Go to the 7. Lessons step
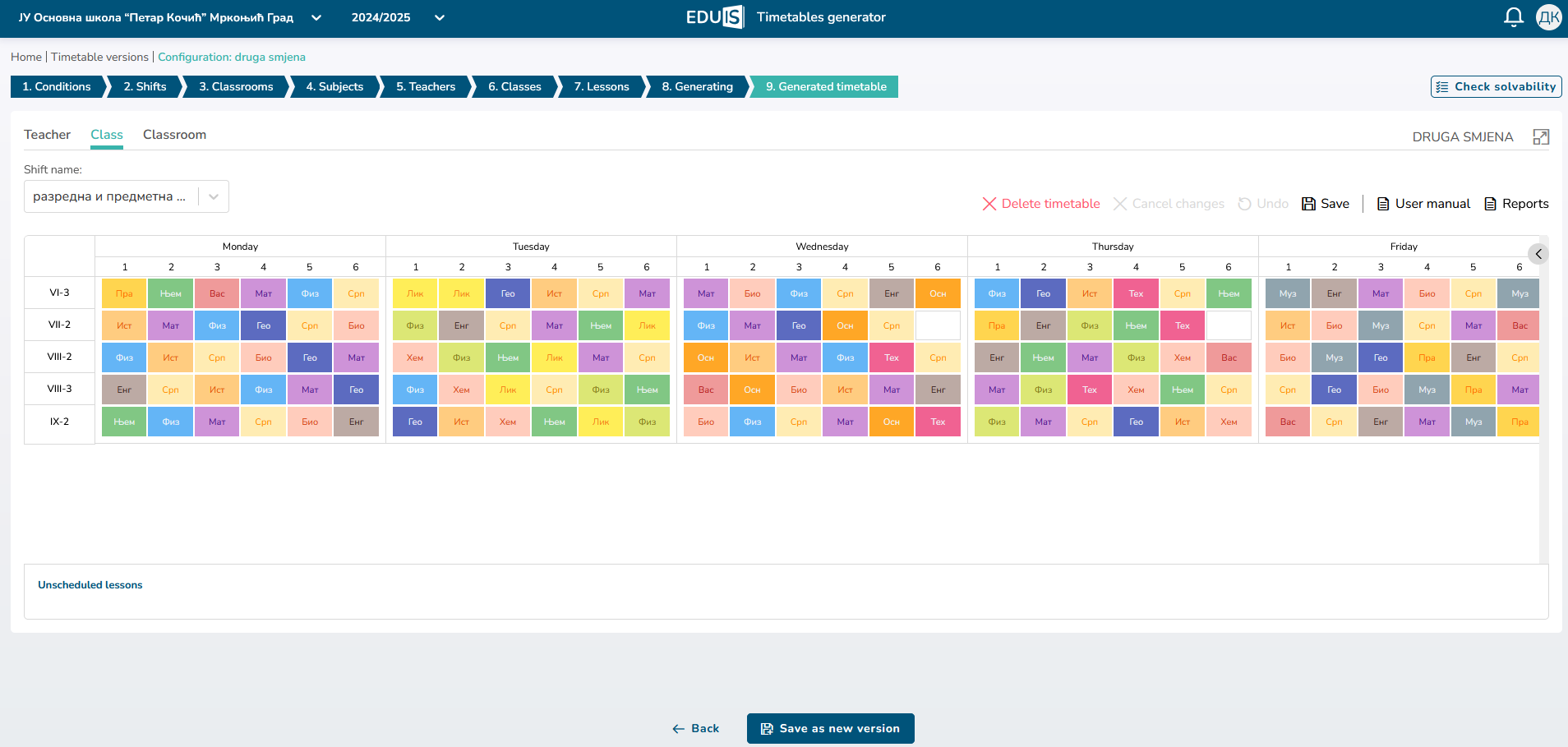 601,86
